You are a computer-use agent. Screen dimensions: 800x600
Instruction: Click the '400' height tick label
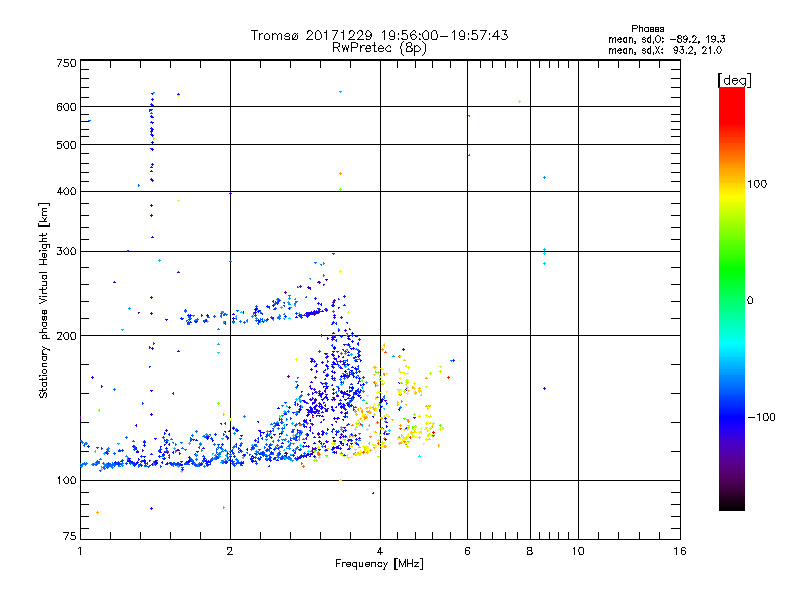(x=66, y=191)
